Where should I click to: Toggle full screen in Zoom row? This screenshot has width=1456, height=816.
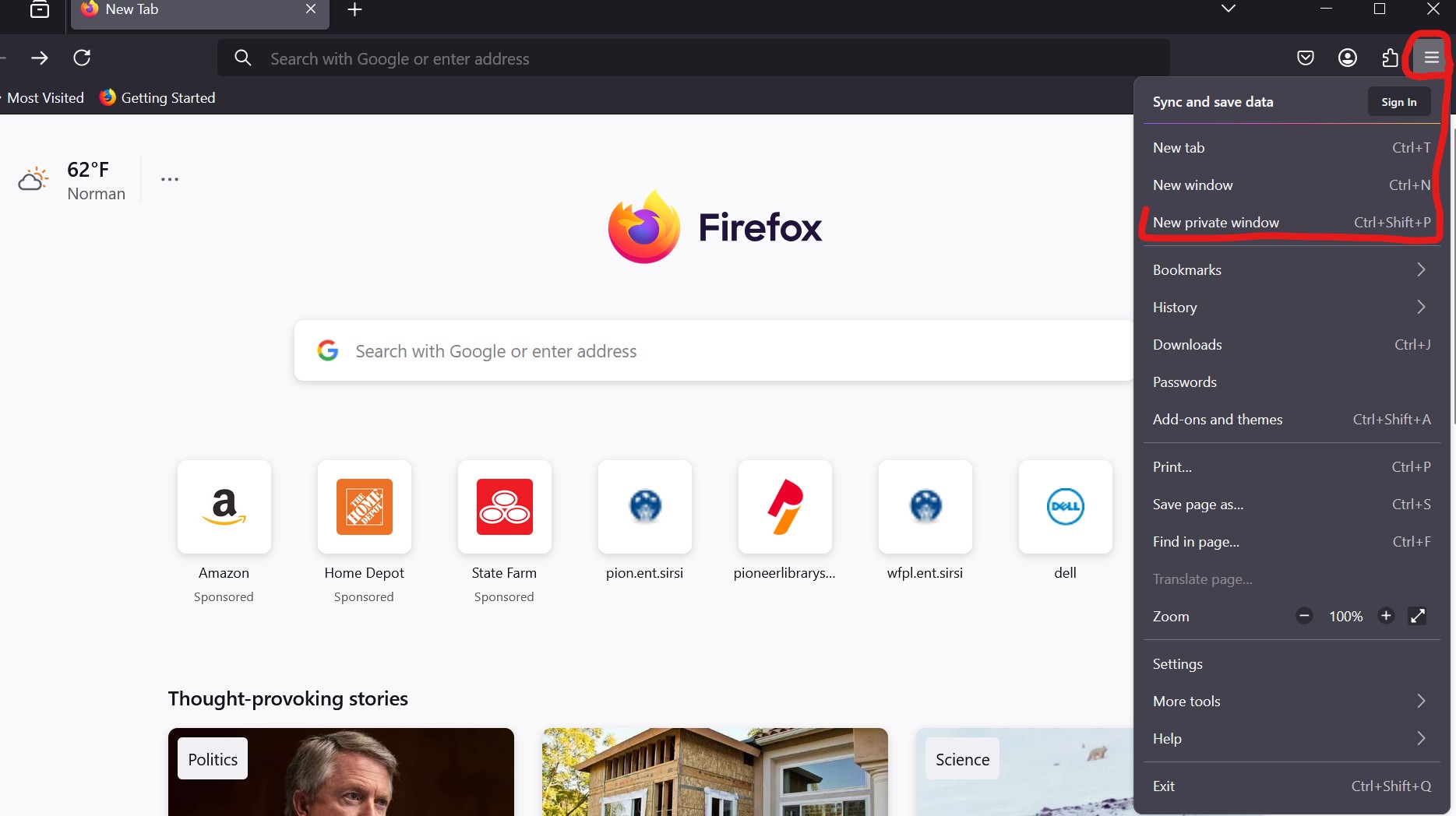pos(1418,616)
